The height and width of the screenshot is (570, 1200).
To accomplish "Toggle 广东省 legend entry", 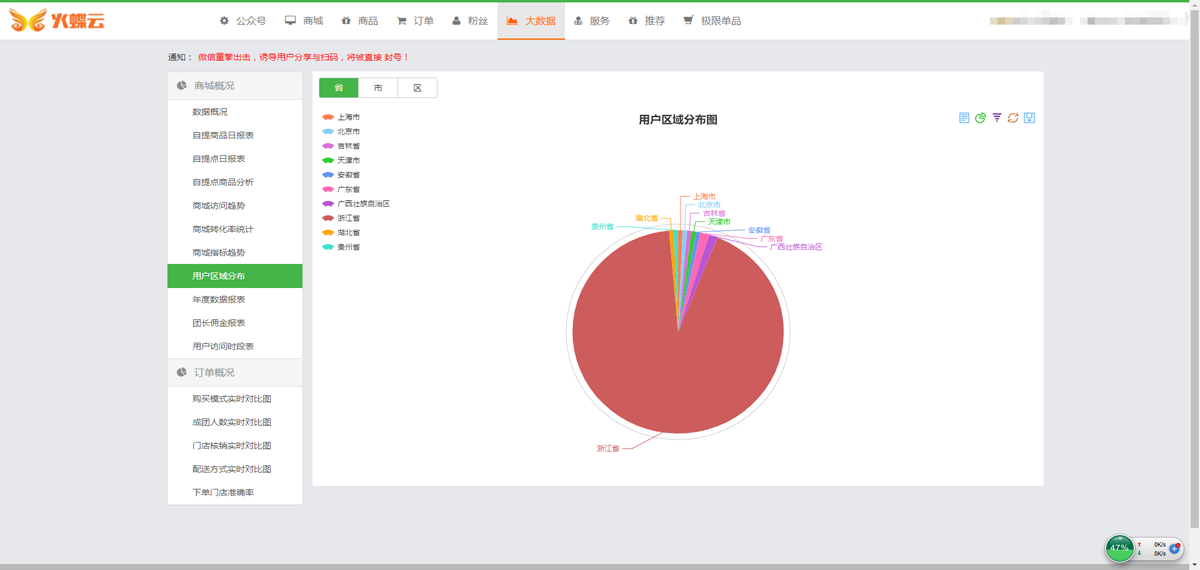I will tap(341, 189).
